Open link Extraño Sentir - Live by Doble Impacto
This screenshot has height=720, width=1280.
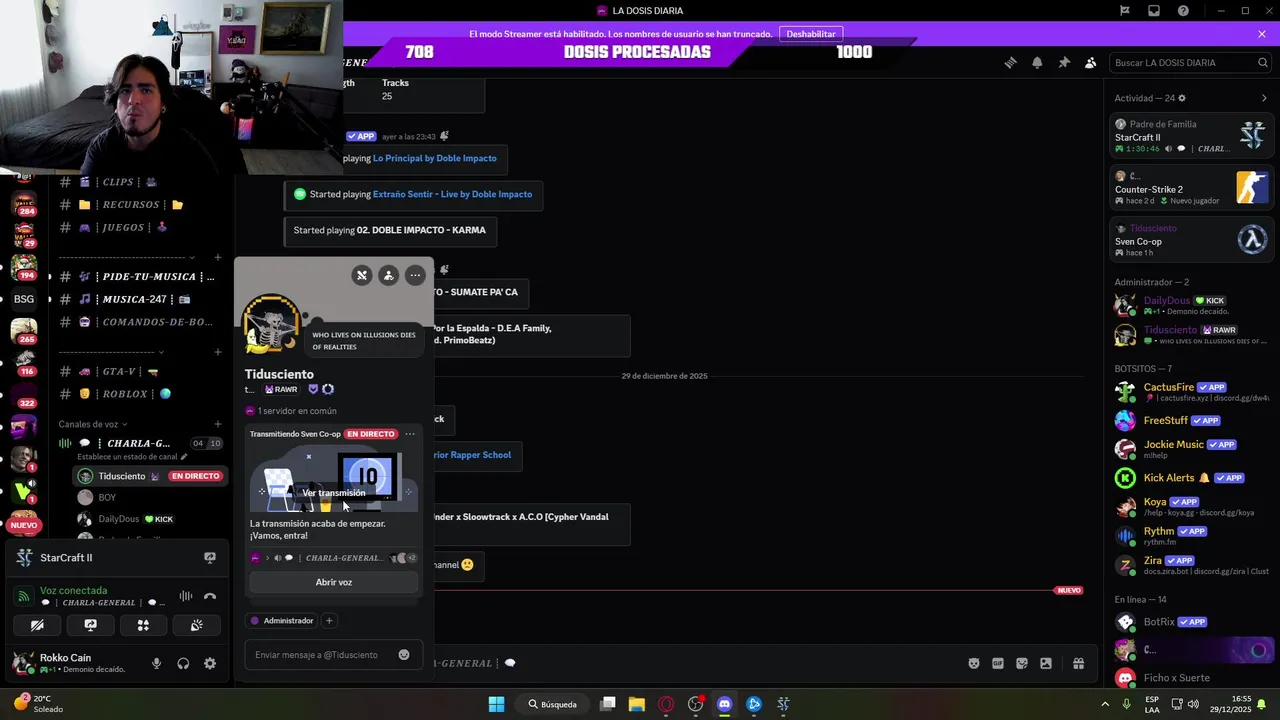[x=452, y=194]
